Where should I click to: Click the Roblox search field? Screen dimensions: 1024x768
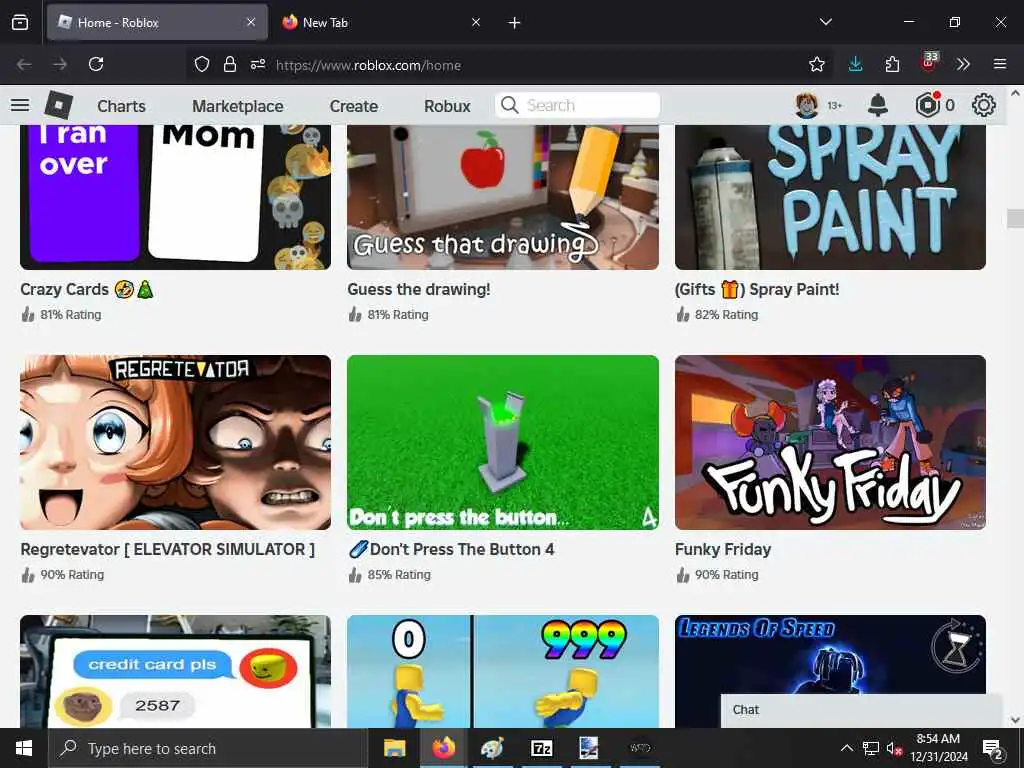[x=577, y=105]
